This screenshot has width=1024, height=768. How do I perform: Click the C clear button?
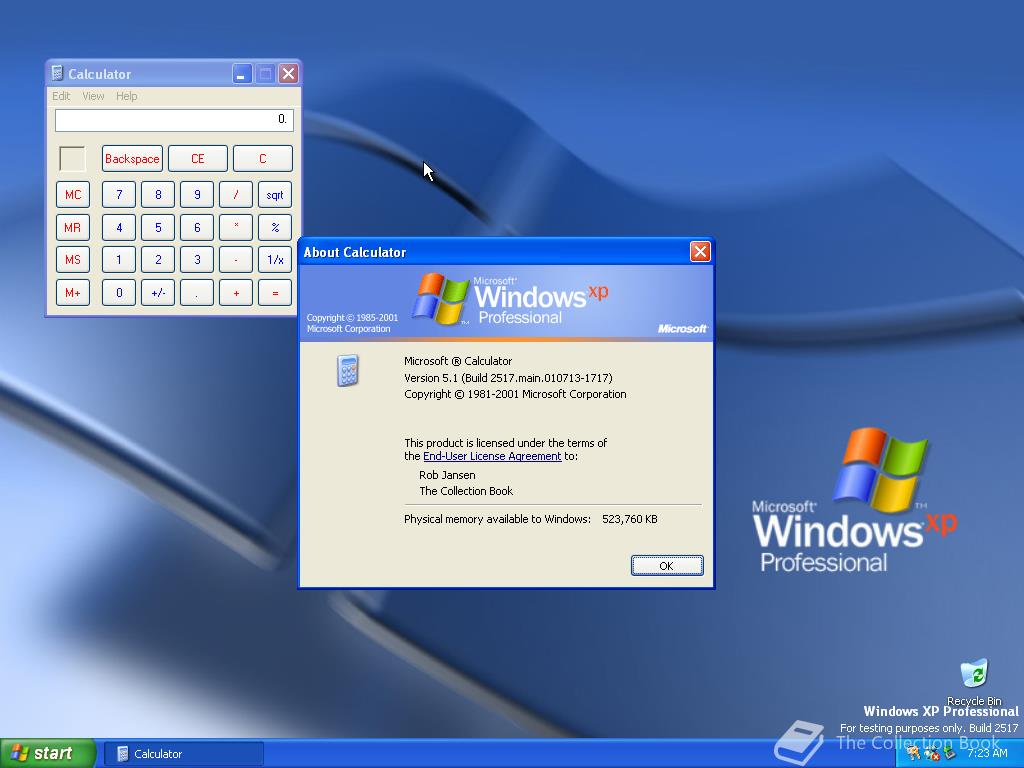click(x=263, y=159)
